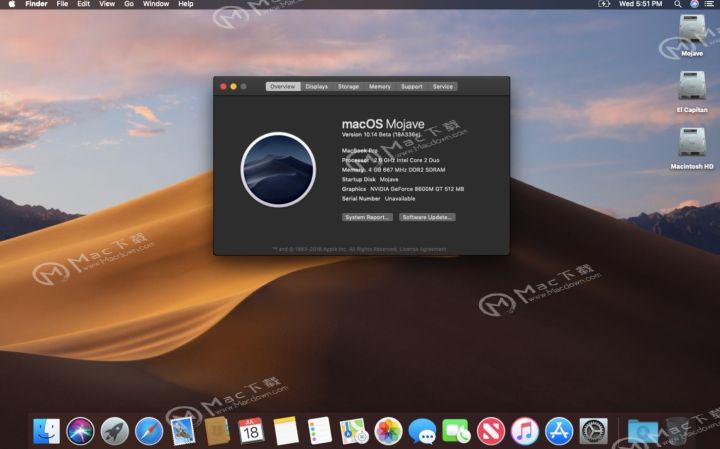Open Launchpad rocket icon
This screenshot has height=449, width=720.
pyautogui.click(x=115, y=431)
